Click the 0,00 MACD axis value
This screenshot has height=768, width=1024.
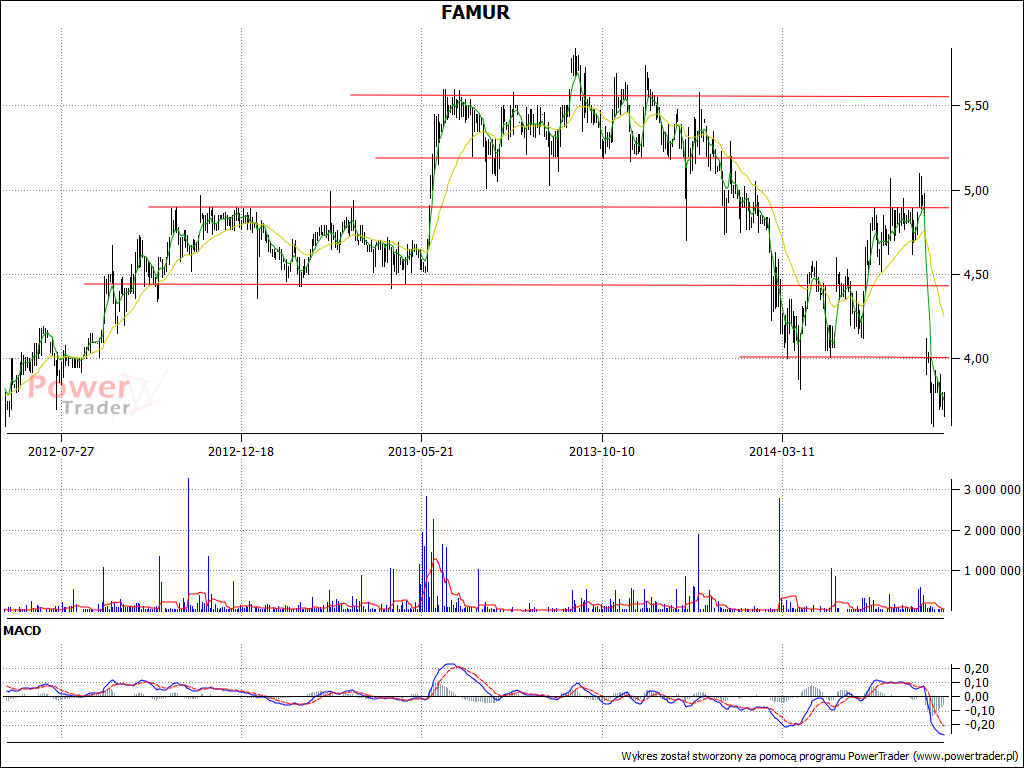(x=976, y=697)
